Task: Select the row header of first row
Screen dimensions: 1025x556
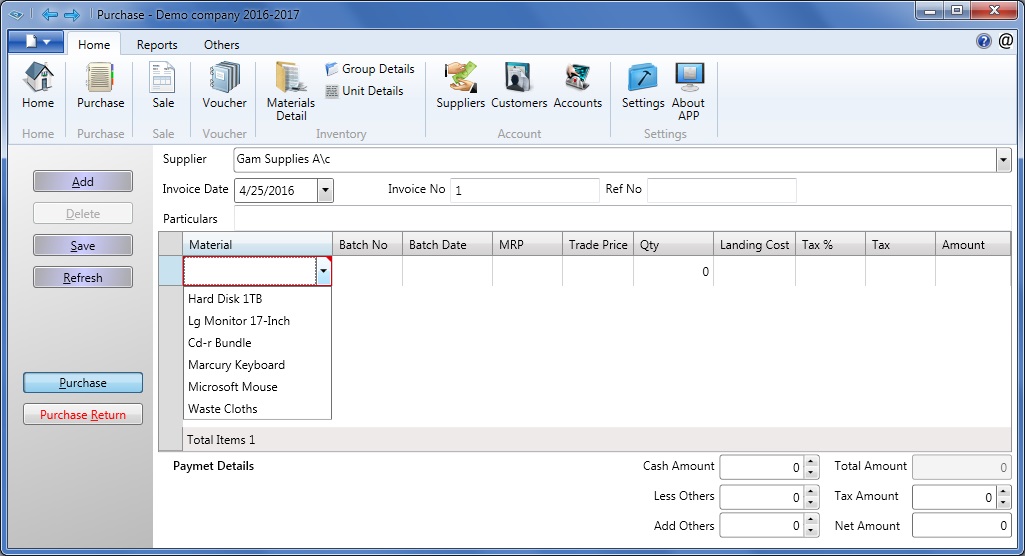Action: click(171, 271)
